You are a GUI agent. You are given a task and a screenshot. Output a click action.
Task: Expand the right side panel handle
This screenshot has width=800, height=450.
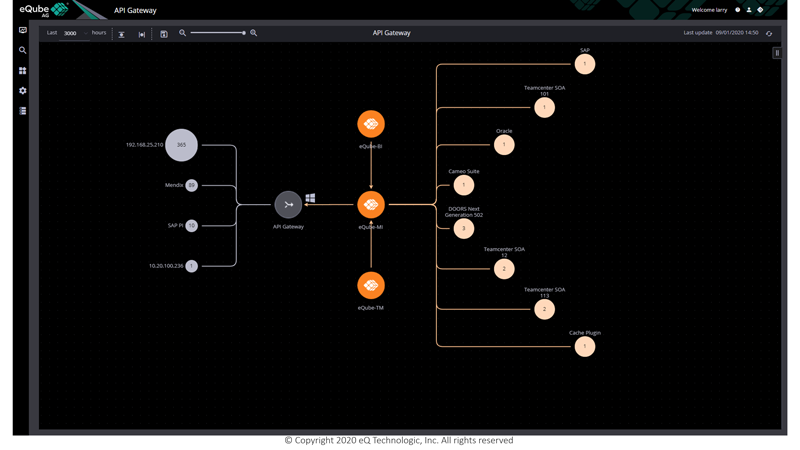tap(777, 53)
